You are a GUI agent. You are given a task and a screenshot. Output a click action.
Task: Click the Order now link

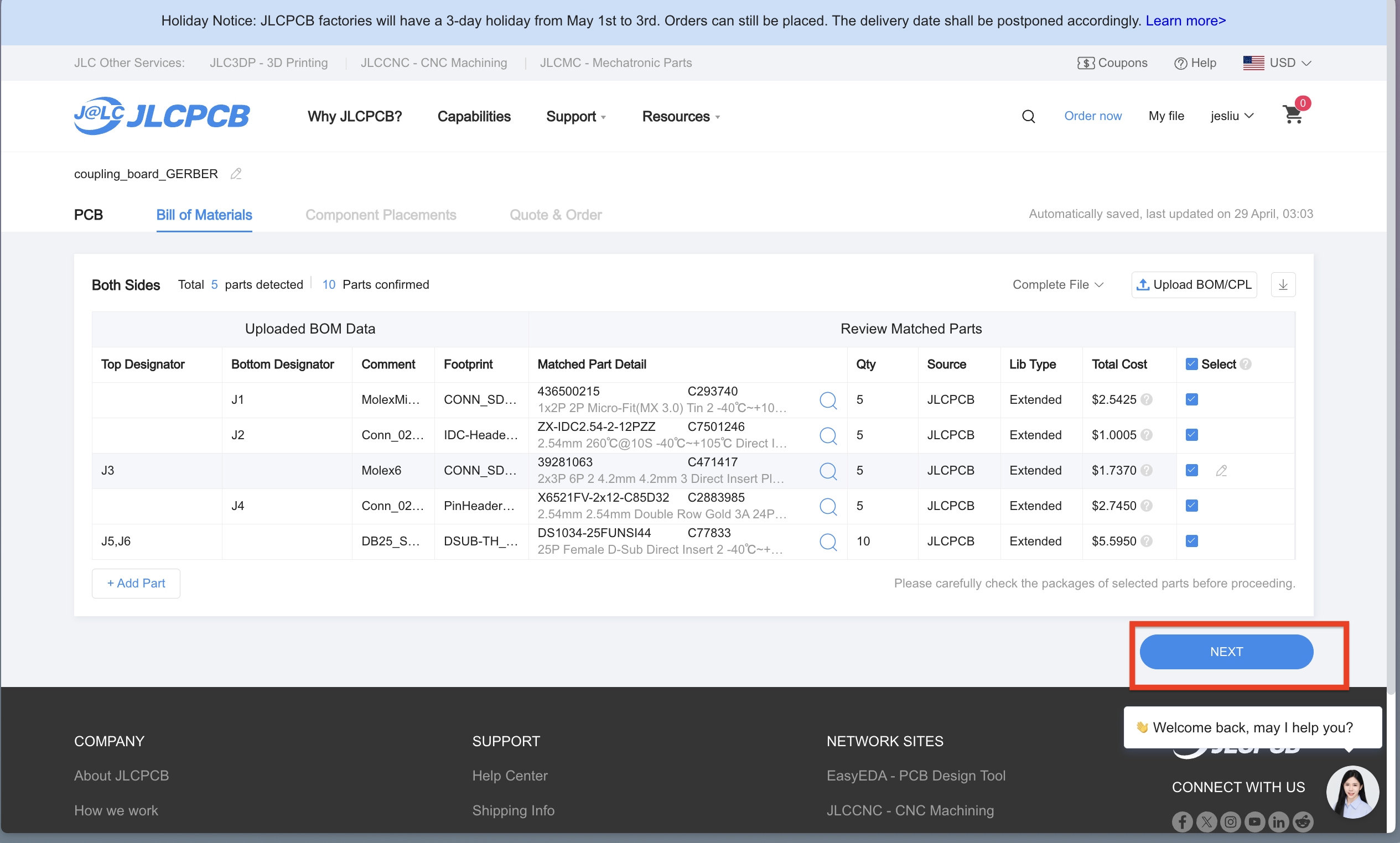click(1093, 116)
